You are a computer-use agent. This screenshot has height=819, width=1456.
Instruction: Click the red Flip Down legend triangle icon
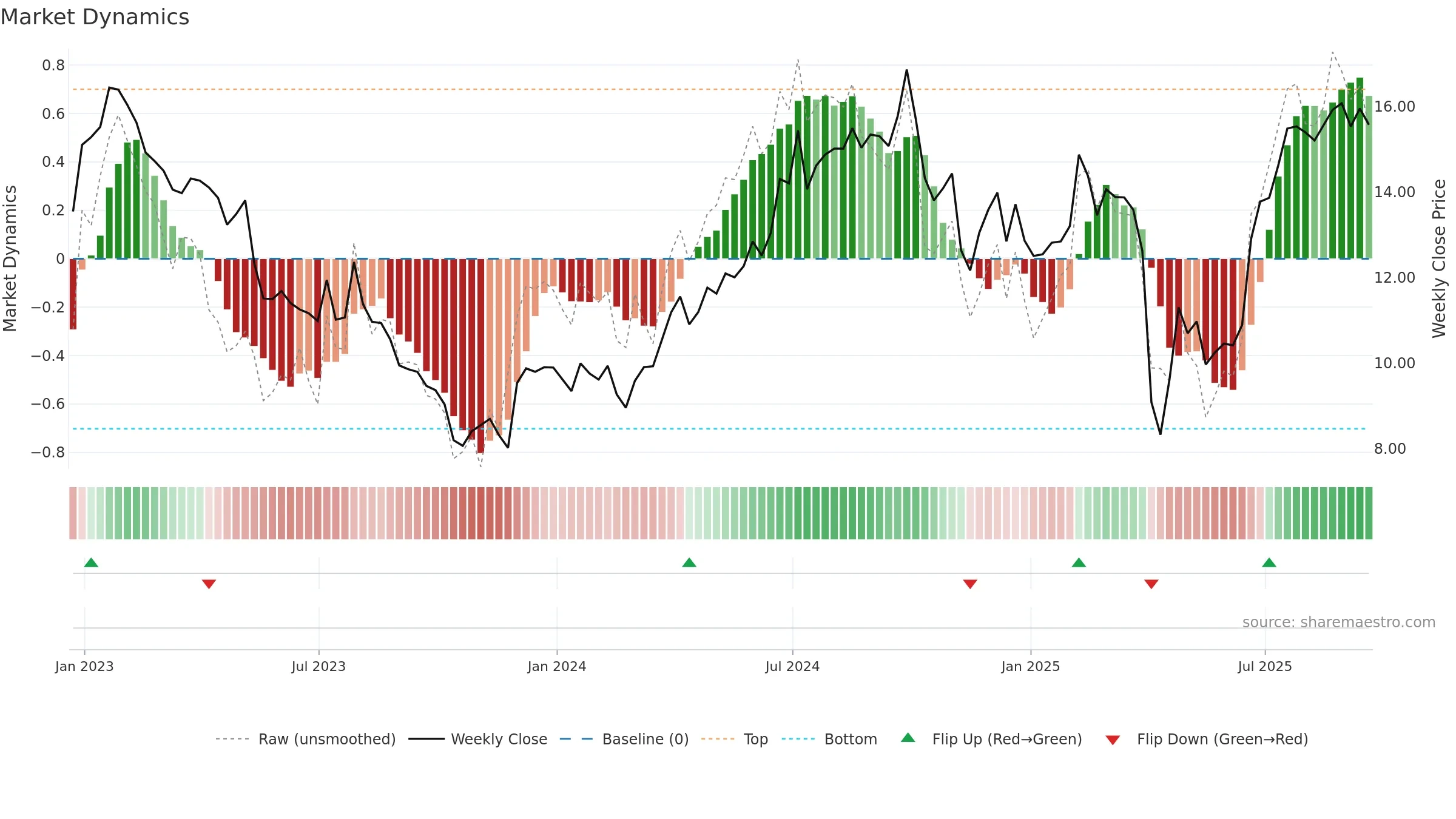coord(1113,740)
